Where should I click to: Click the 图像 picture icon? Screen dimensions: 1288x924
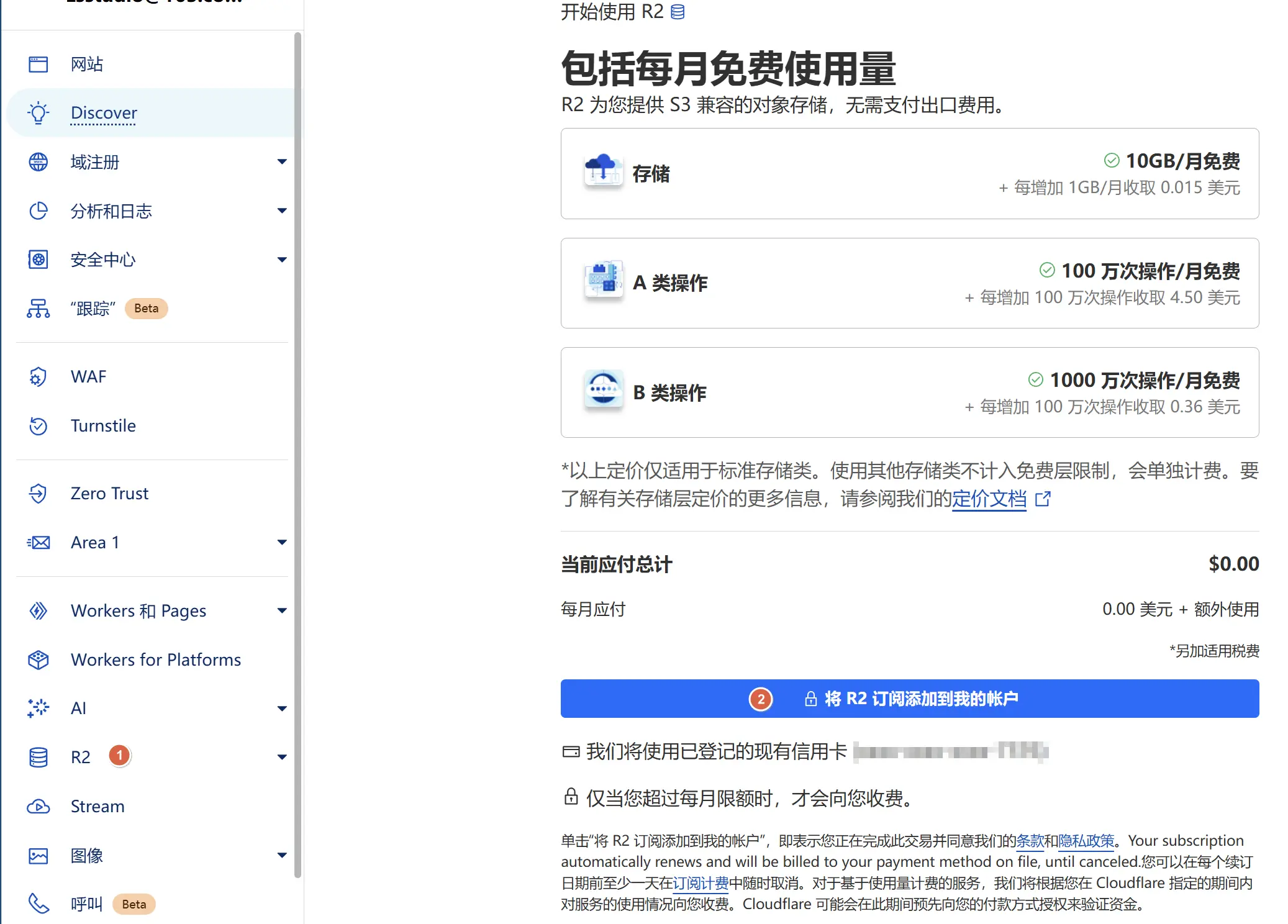point(38,856)
